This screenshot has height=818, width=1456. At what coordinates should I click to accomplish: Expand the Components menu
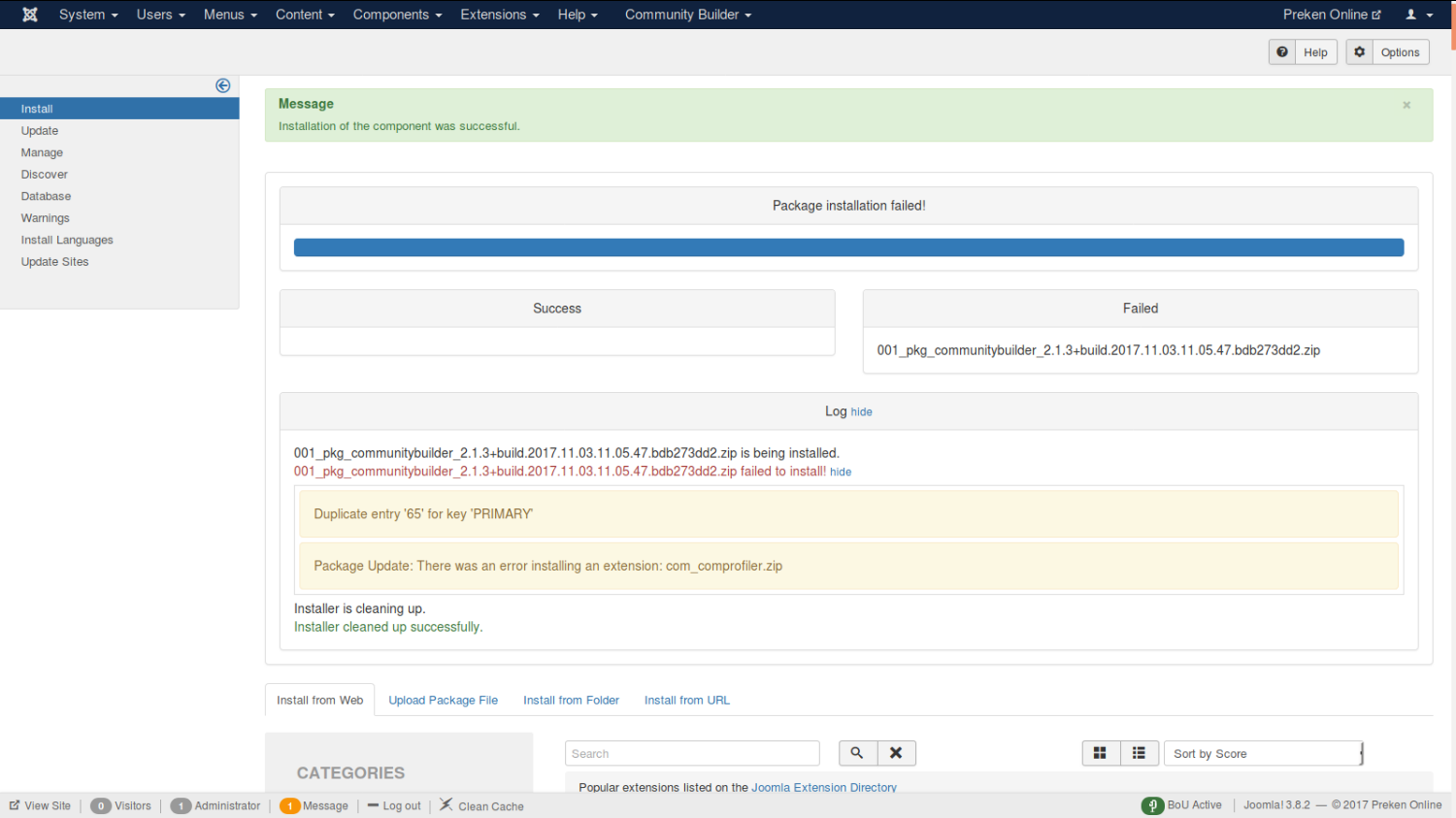tap(397, 15)
